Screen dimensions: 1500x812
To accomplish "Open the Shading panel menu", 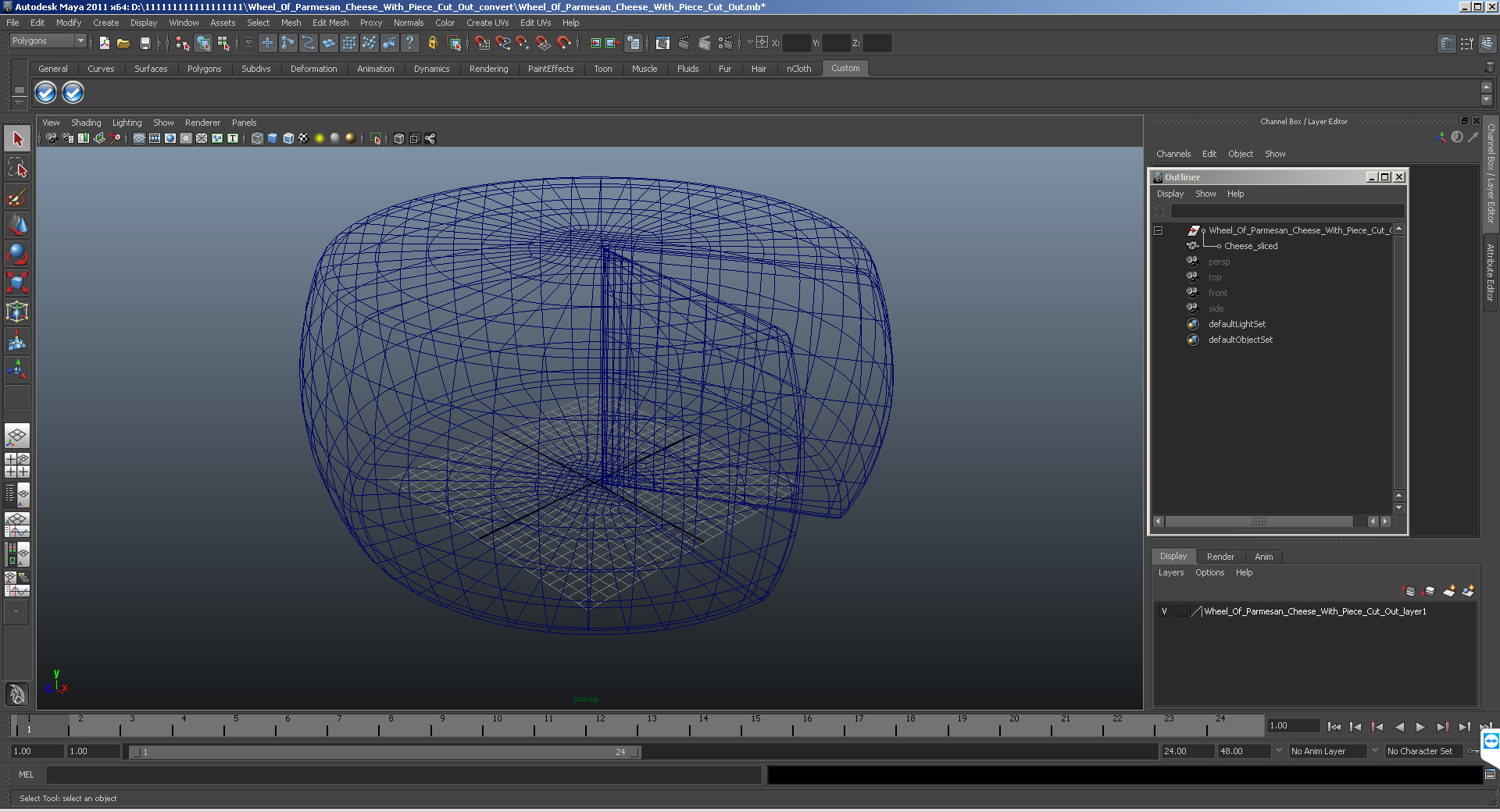I will click(x=86, y=123).
